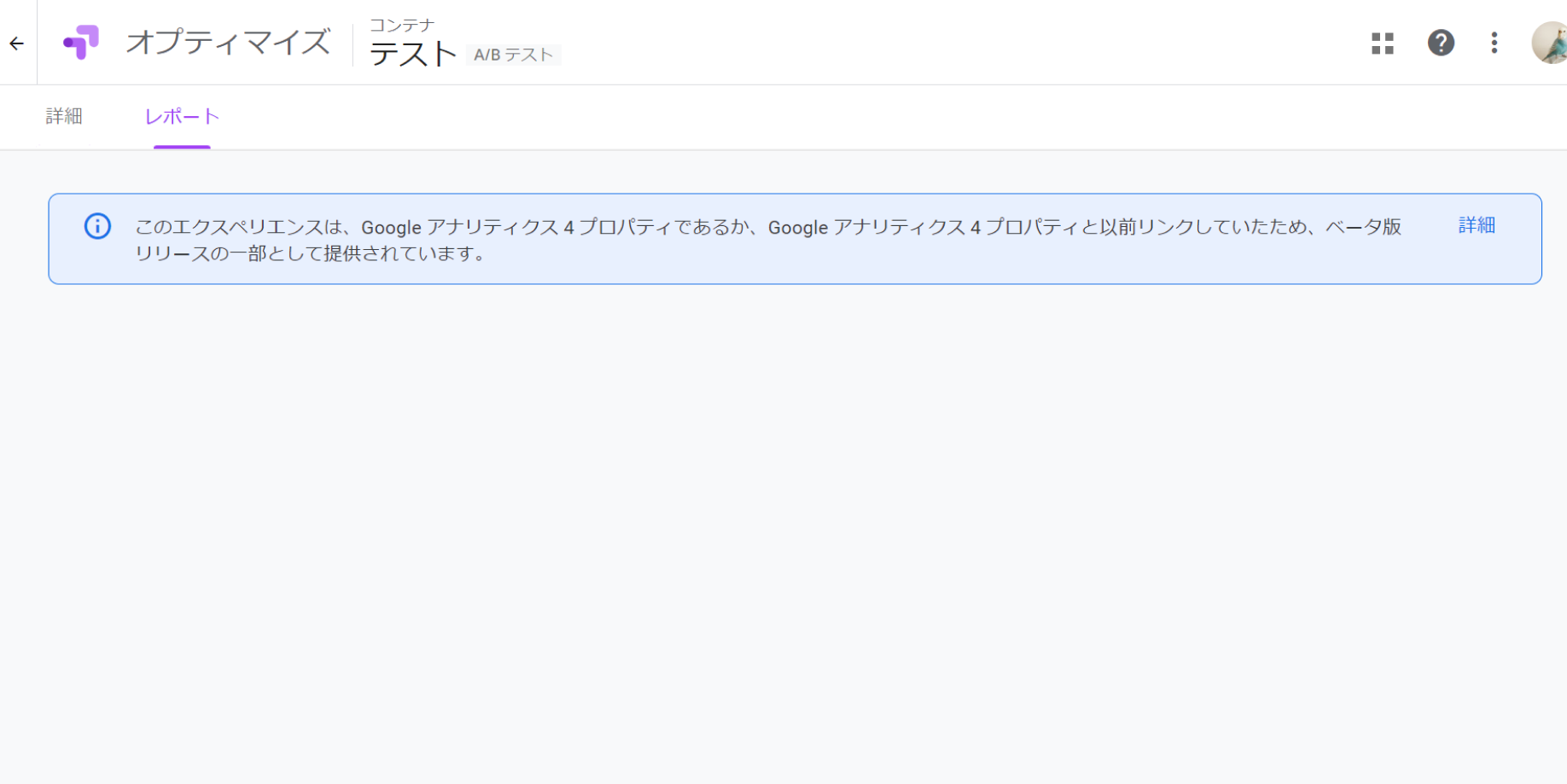Click the テスト experience title
Viewport: 1567px width, 784px height.
(x=413, y=55)
